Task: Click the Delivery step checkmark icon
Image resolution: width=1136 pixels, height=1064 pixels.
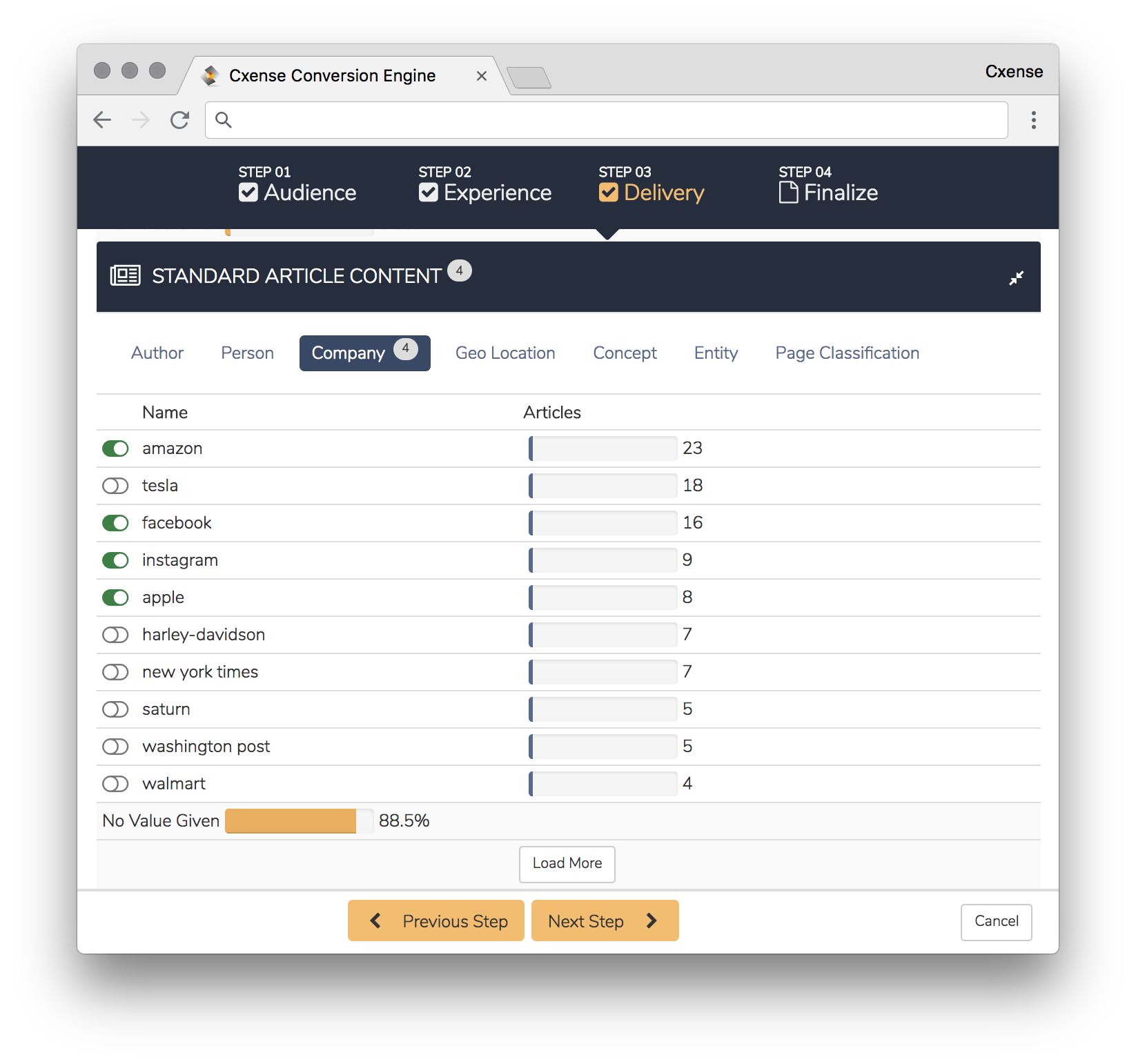Action: (x=608, y=193)
